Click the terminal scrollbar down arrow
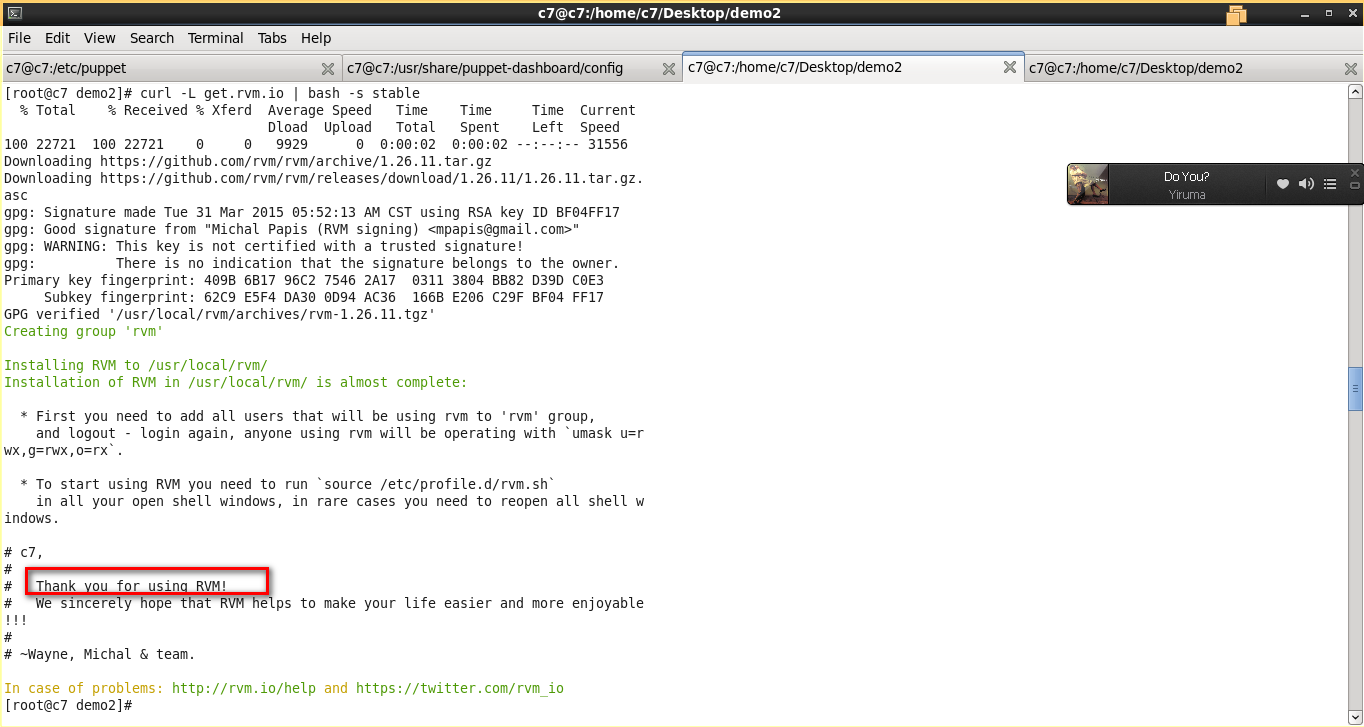Image resolution: width=1364 pixels, height=727 pixels. point(1355,717)
